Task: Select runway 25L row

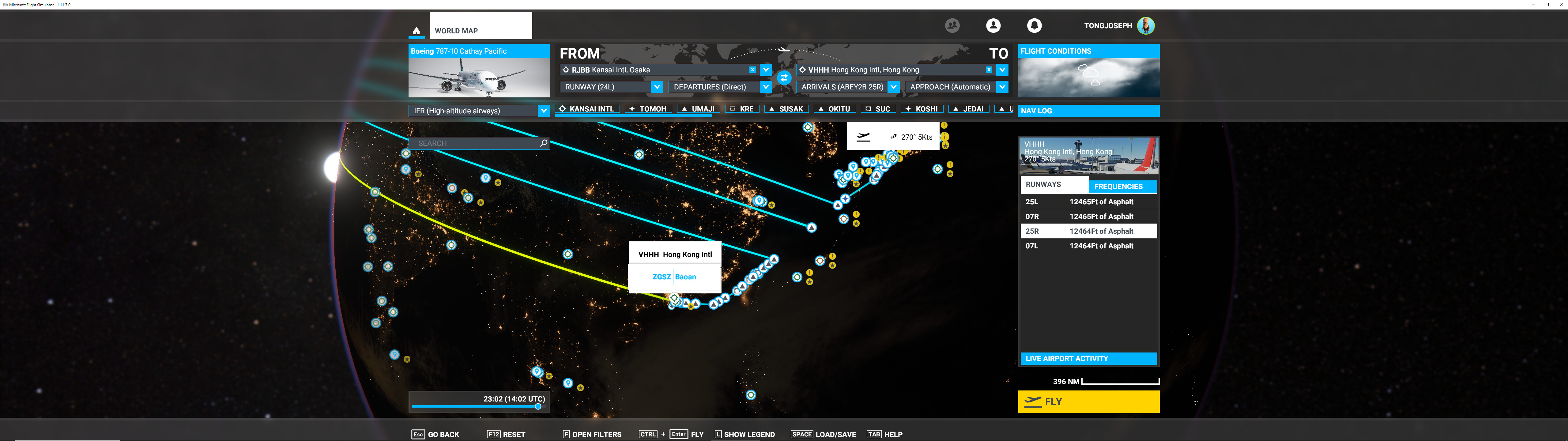Action: (x=1088, y=202)
